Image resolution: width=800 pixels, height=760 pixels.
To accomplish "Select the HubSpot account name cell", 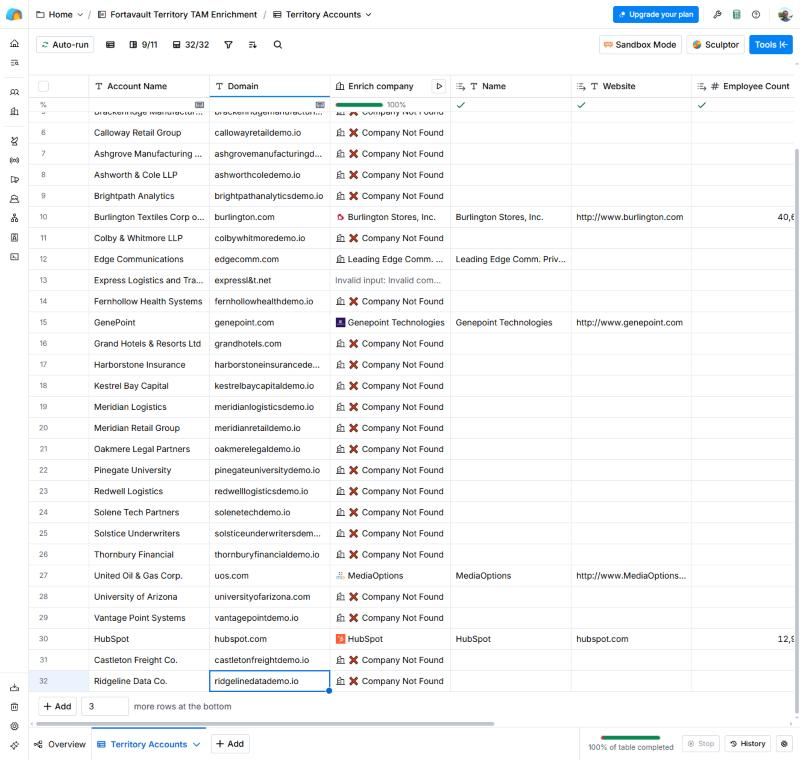I will click(x=149, y=639).
